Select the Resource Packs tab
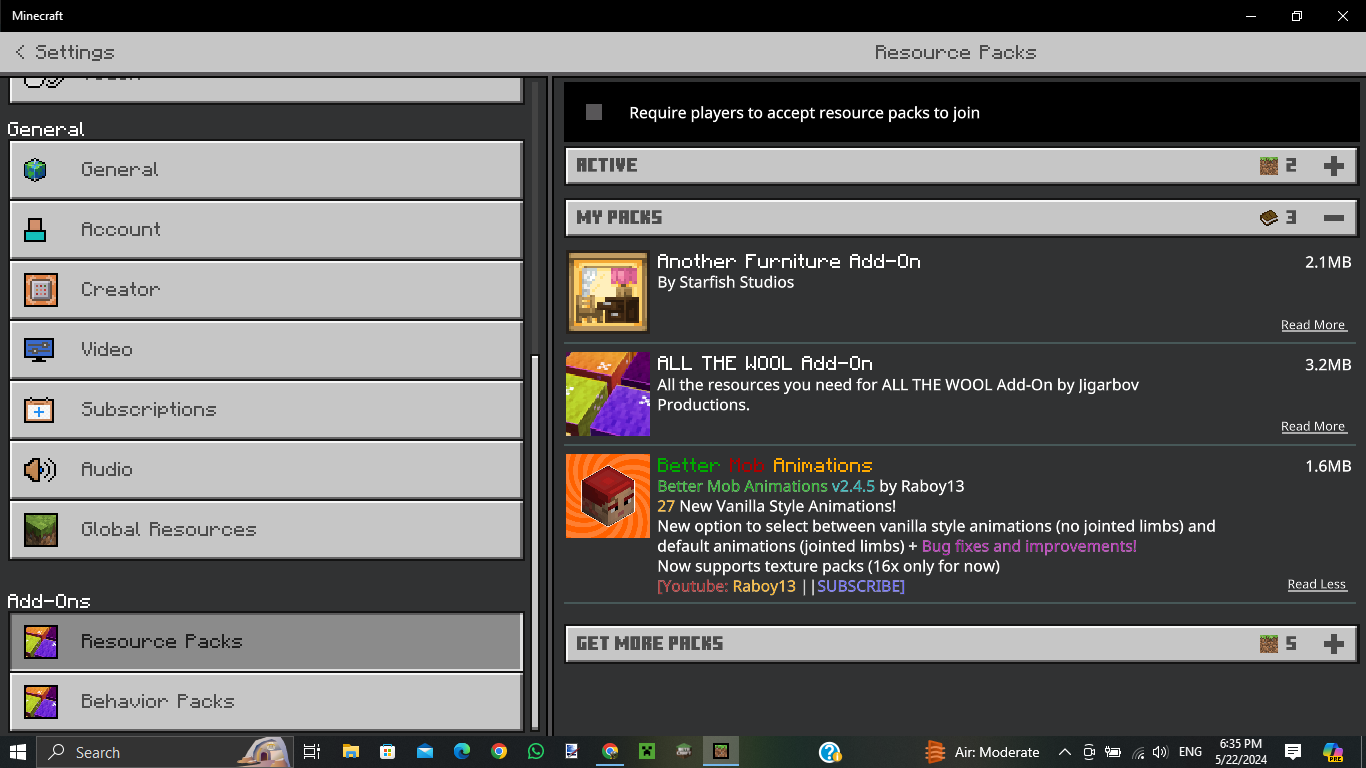Screen dimensions: 1366x768 pyautogui.click(x=266, y=642)
